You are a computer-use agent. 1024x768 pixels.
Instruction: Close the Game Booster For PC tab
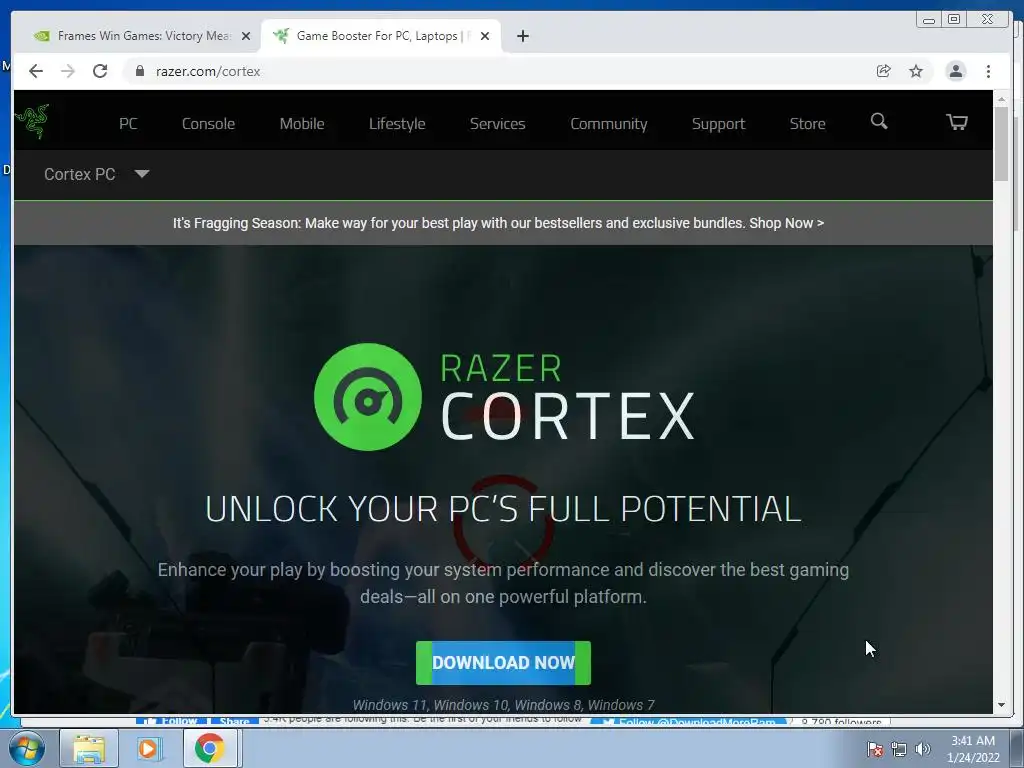(485, 37)
